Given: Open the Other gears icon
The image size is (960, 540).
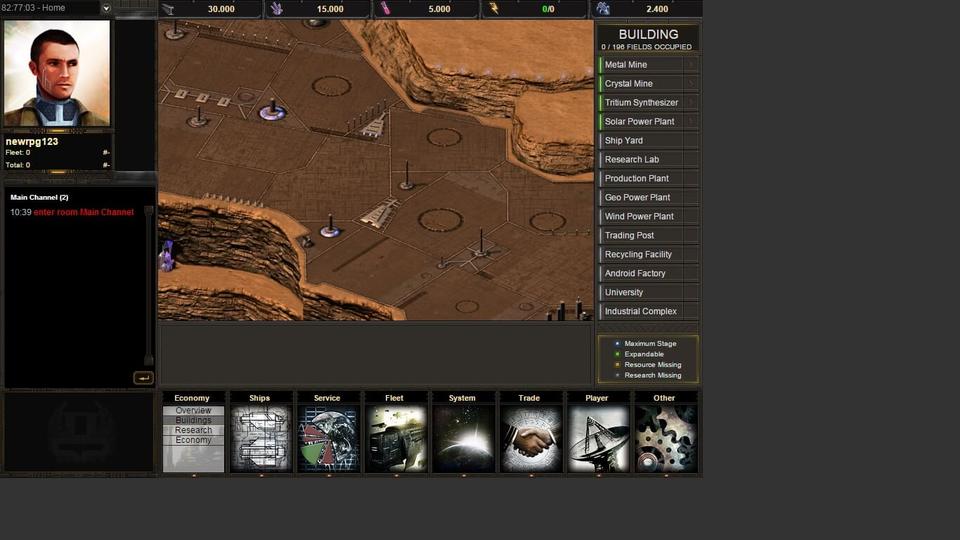Looking at the screenshot, I should point(665,438).
